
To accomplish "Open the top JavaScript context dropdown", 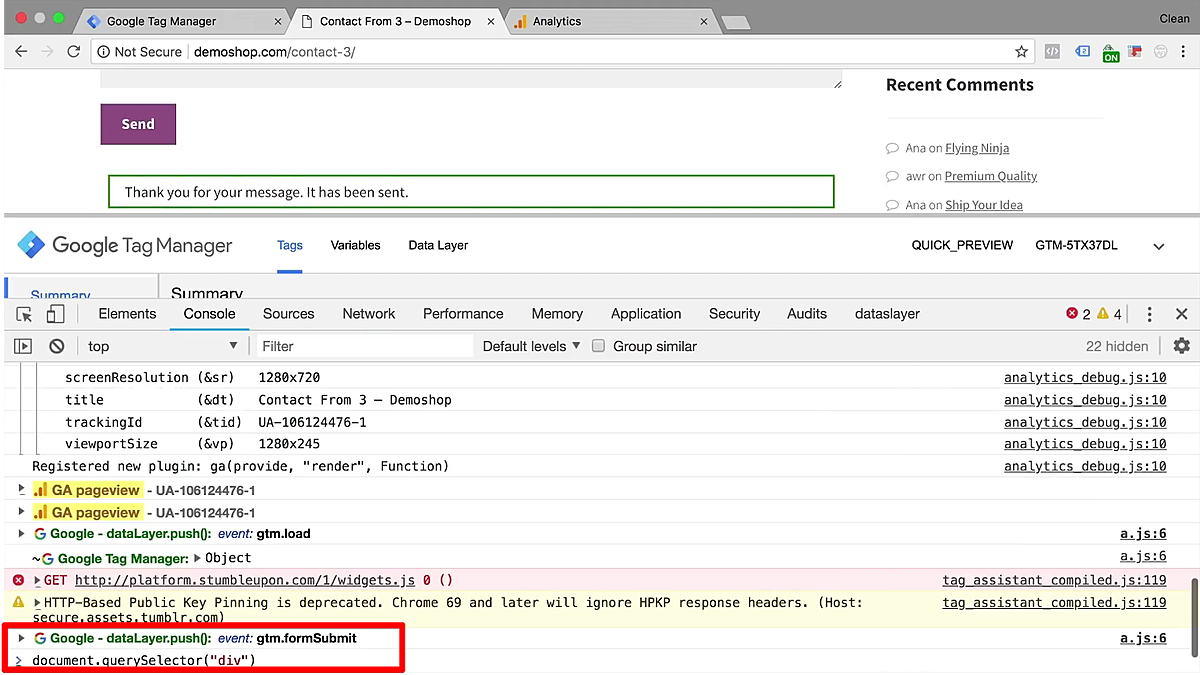I will (x=162, y=346).
